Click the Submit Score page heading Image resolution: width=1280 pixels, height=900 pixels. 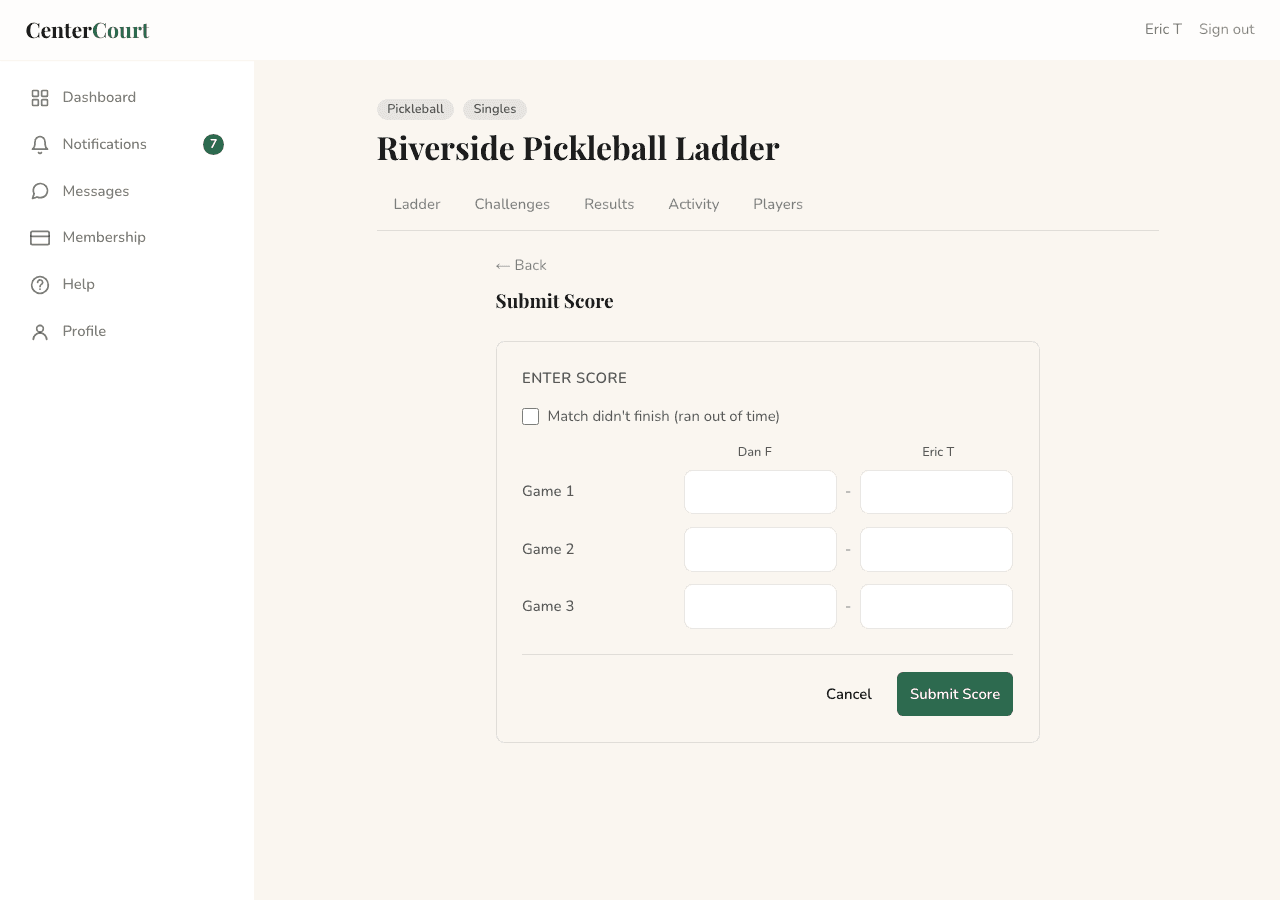point(554,301)
